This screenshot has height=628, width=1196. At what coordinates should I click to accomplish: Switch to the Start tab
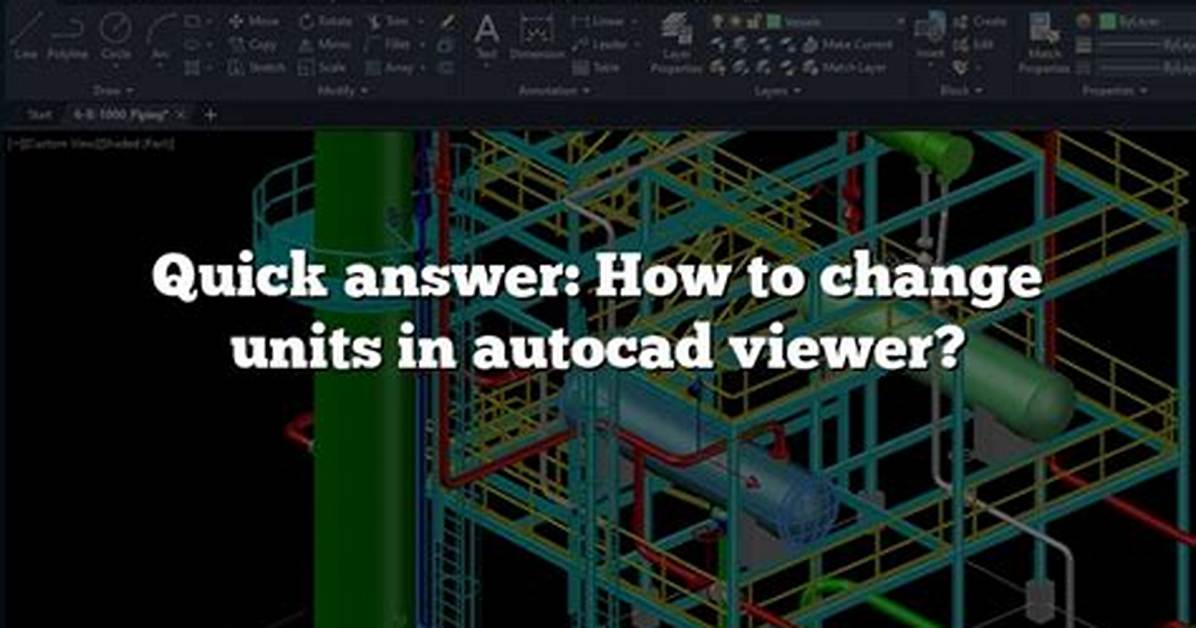point(39,115)
